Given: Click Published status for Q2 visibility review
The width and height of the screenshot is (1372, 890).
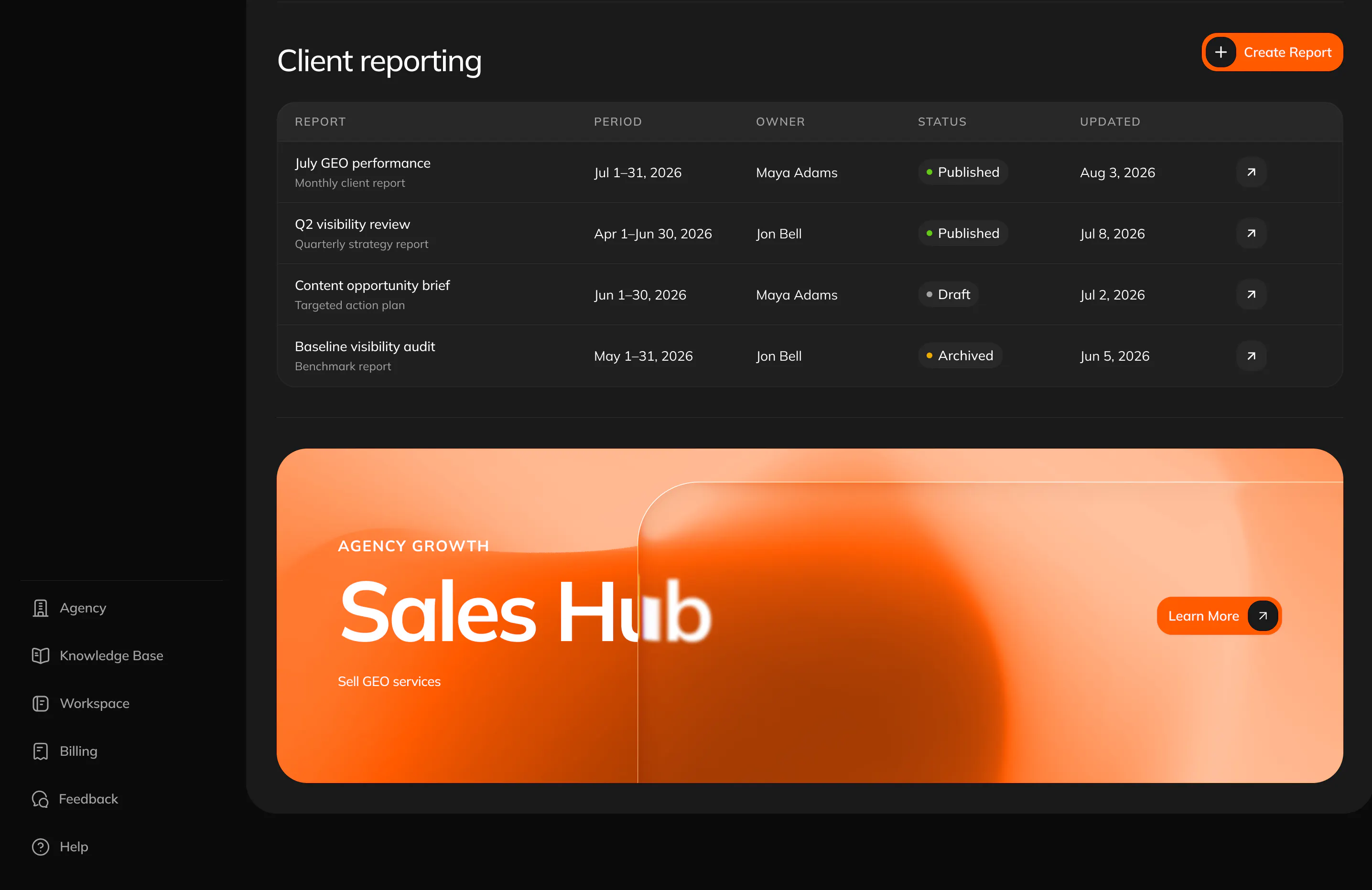Looking at the screenshot, I should pos(963,234).
